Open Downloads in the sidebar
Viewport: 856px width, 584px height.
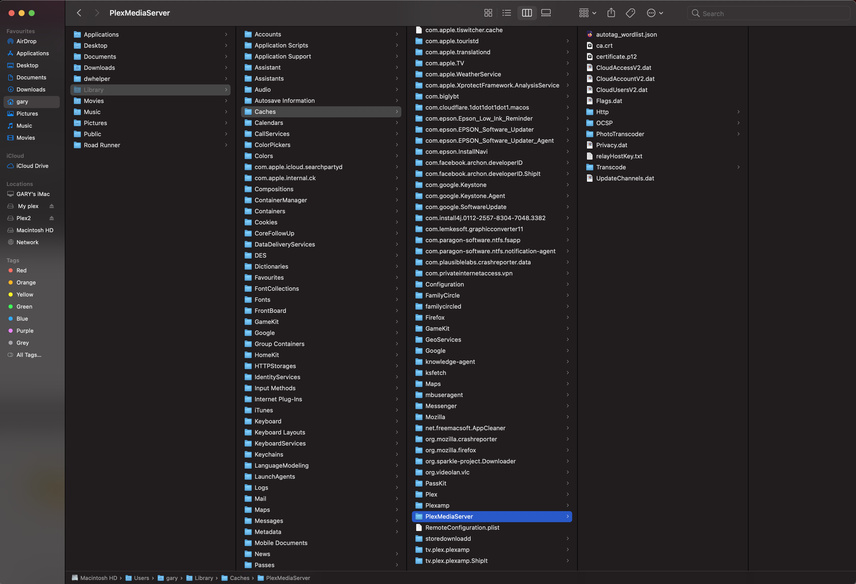point(31,90)
